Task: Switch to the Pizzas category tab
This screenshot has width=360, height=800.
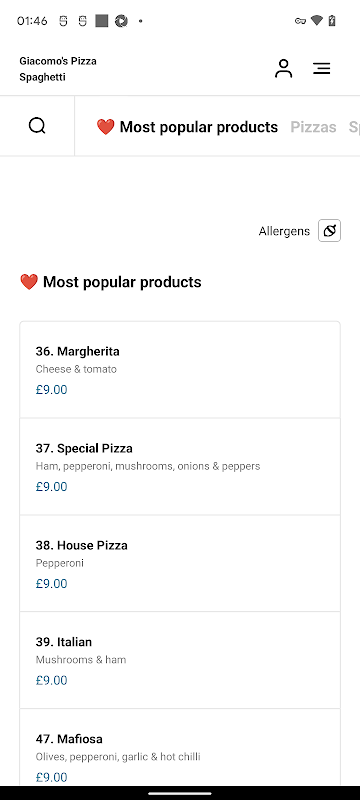Action: click(x=313, y=127)
